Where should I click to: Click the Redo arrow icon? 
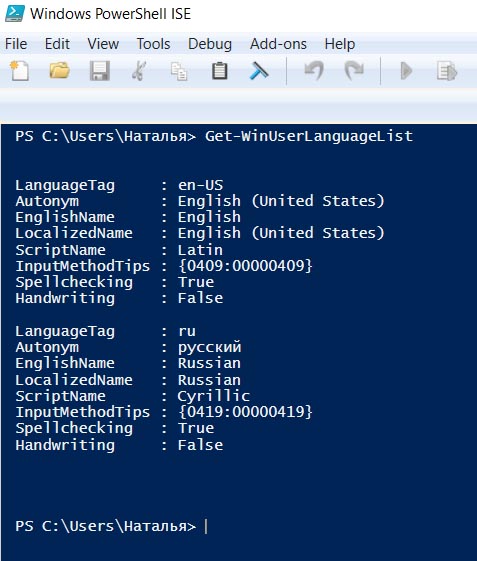(354, 70)
